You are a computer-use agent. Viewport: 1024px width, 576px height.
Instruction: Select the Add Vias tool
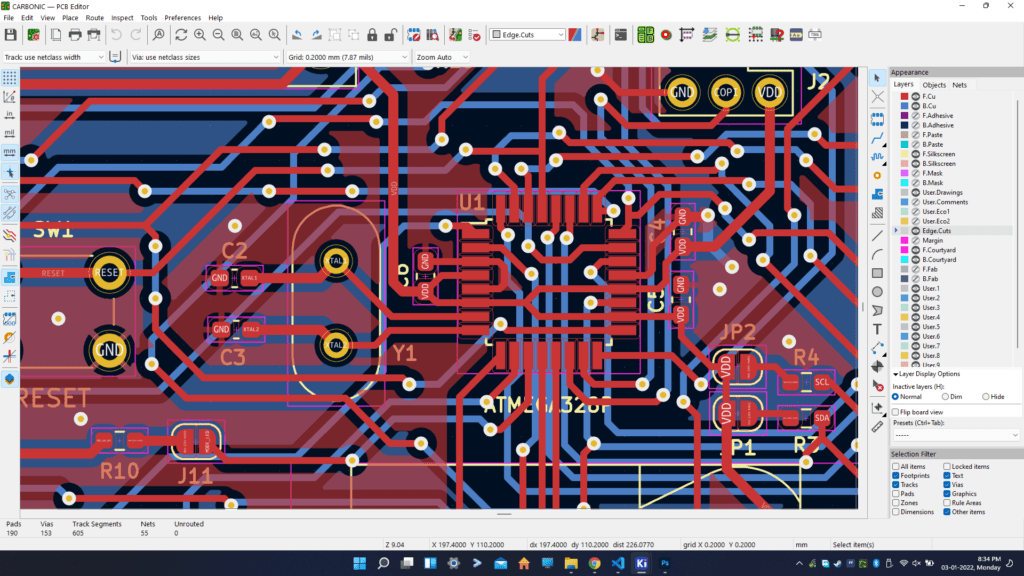coord(877,176)
